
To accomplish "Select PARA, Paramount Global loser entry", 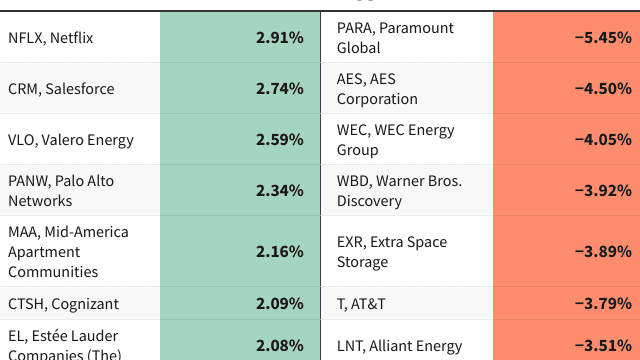I will tap(395, 38).
